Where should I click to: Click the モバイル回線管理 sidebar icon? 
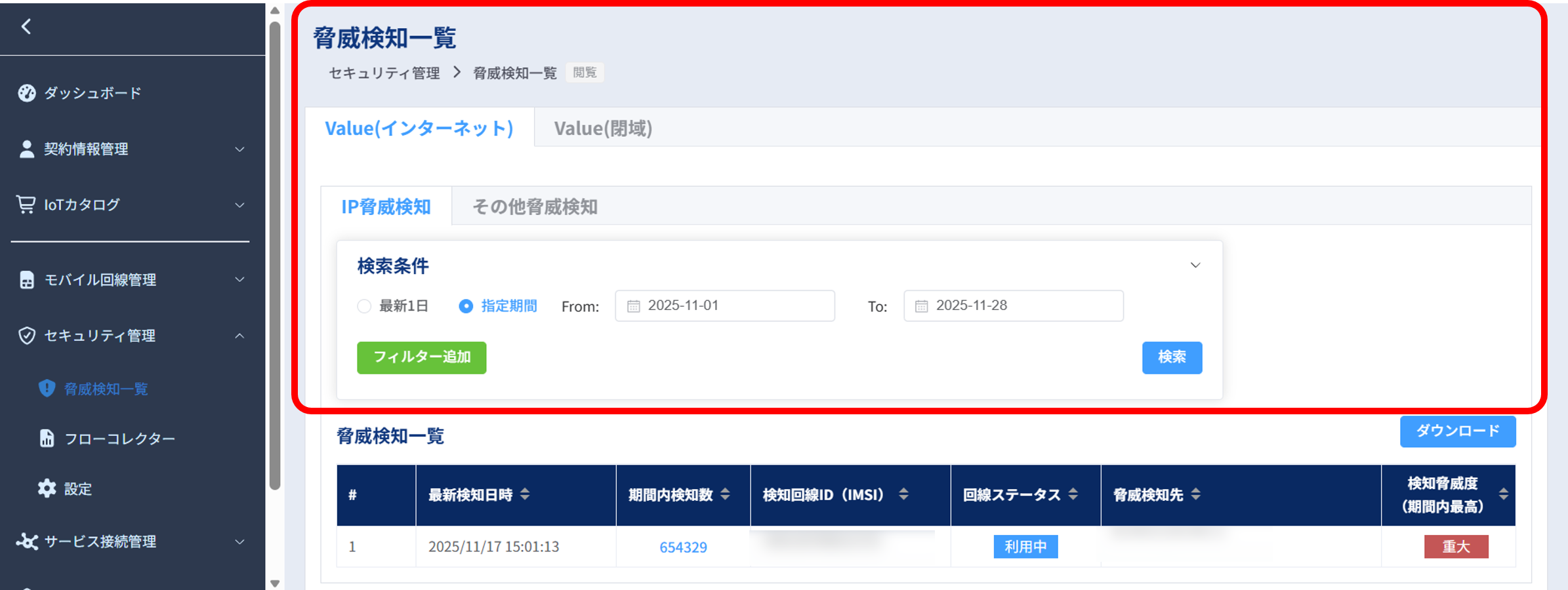coord(26,280)
